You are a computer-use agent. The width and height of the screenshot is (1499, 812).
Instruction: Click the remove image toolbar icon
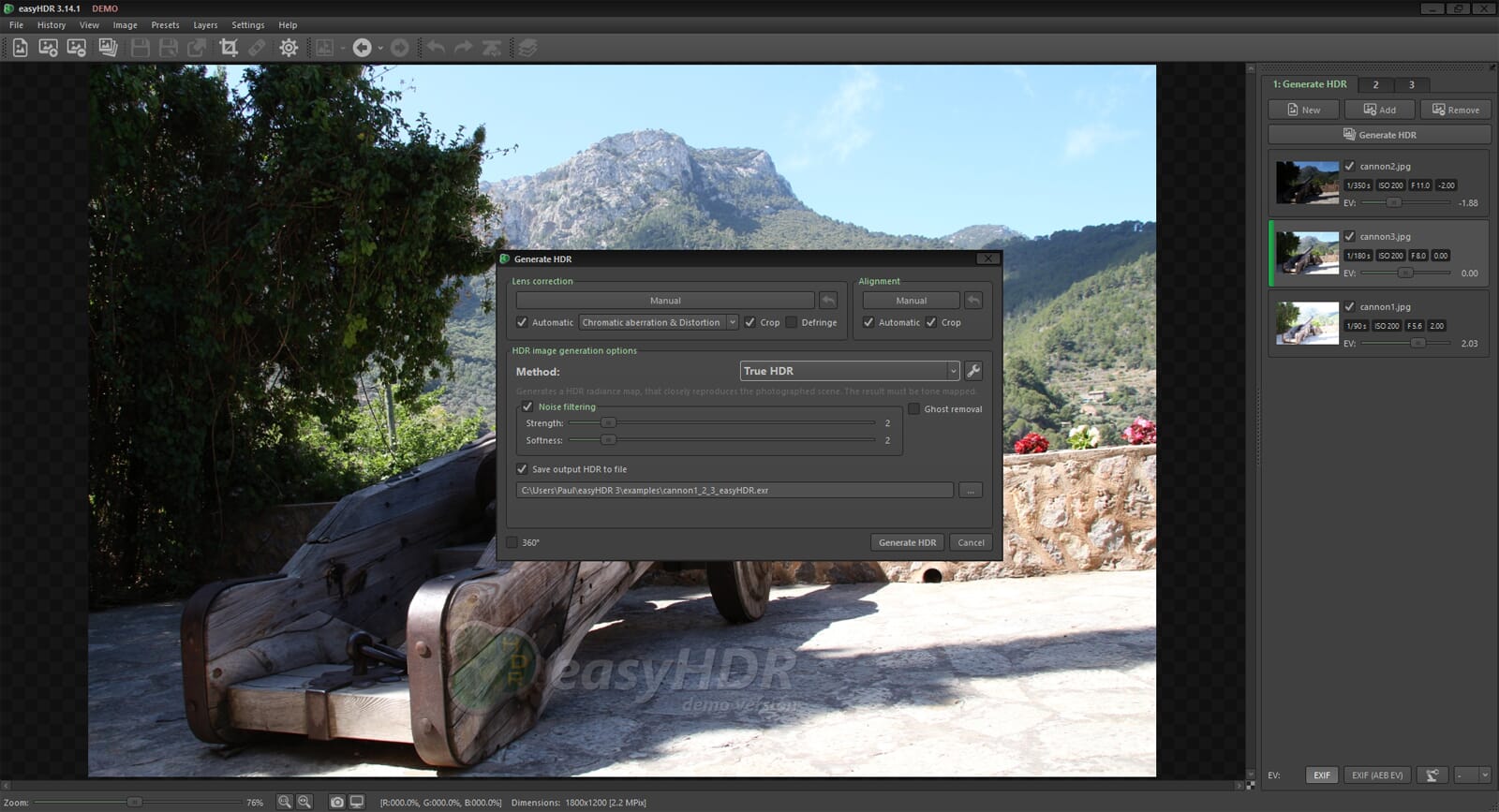(x=77, y=48)
